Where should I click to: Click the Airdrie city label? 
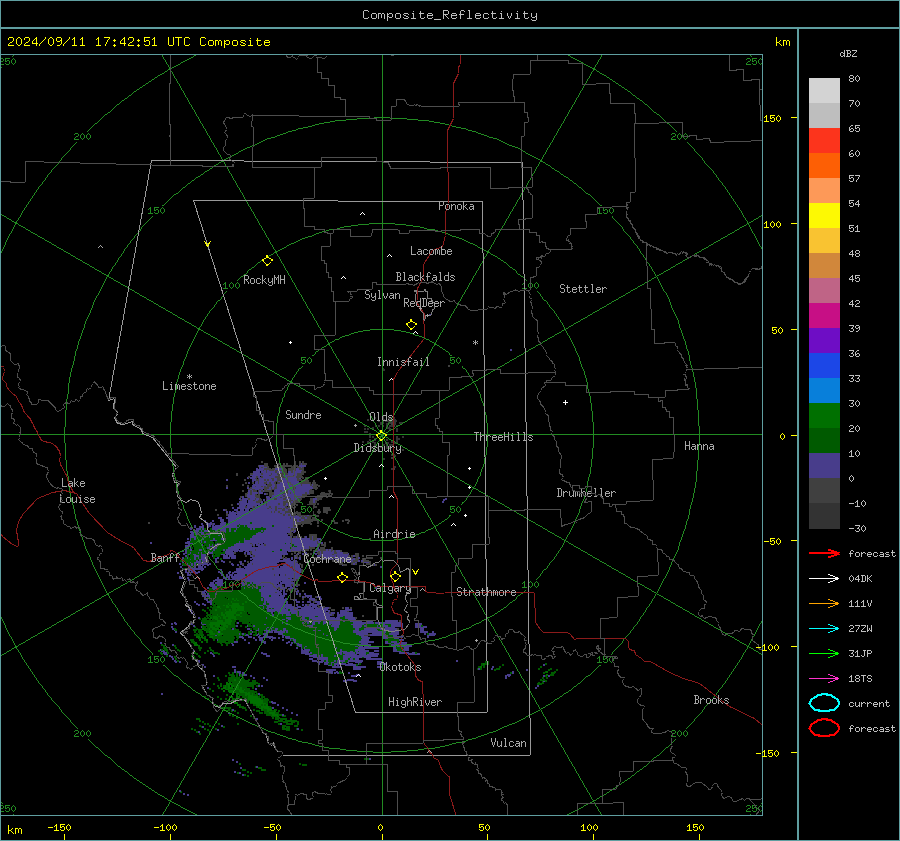pyautogui.click(x=394, y=534)
